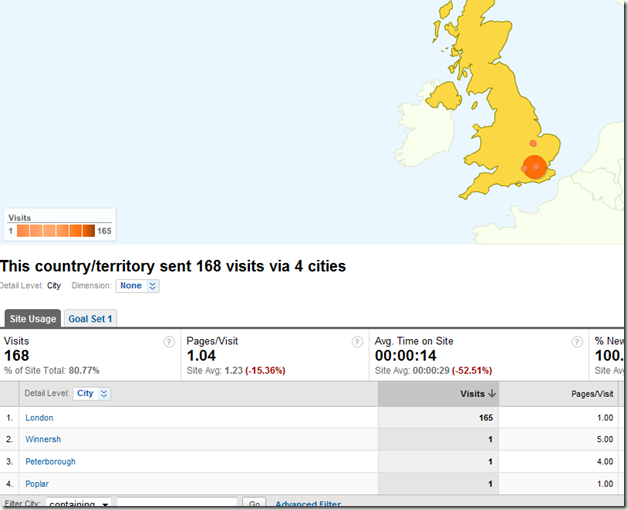Click the Visits 168 summary value
The height and width of the screenshot is (510, 628).
click(x=16, y=356)
